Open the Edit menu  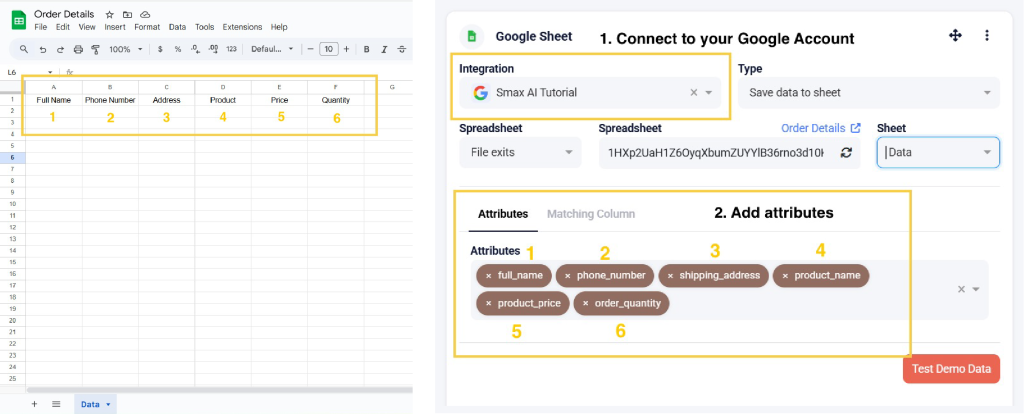click(63, 27)
